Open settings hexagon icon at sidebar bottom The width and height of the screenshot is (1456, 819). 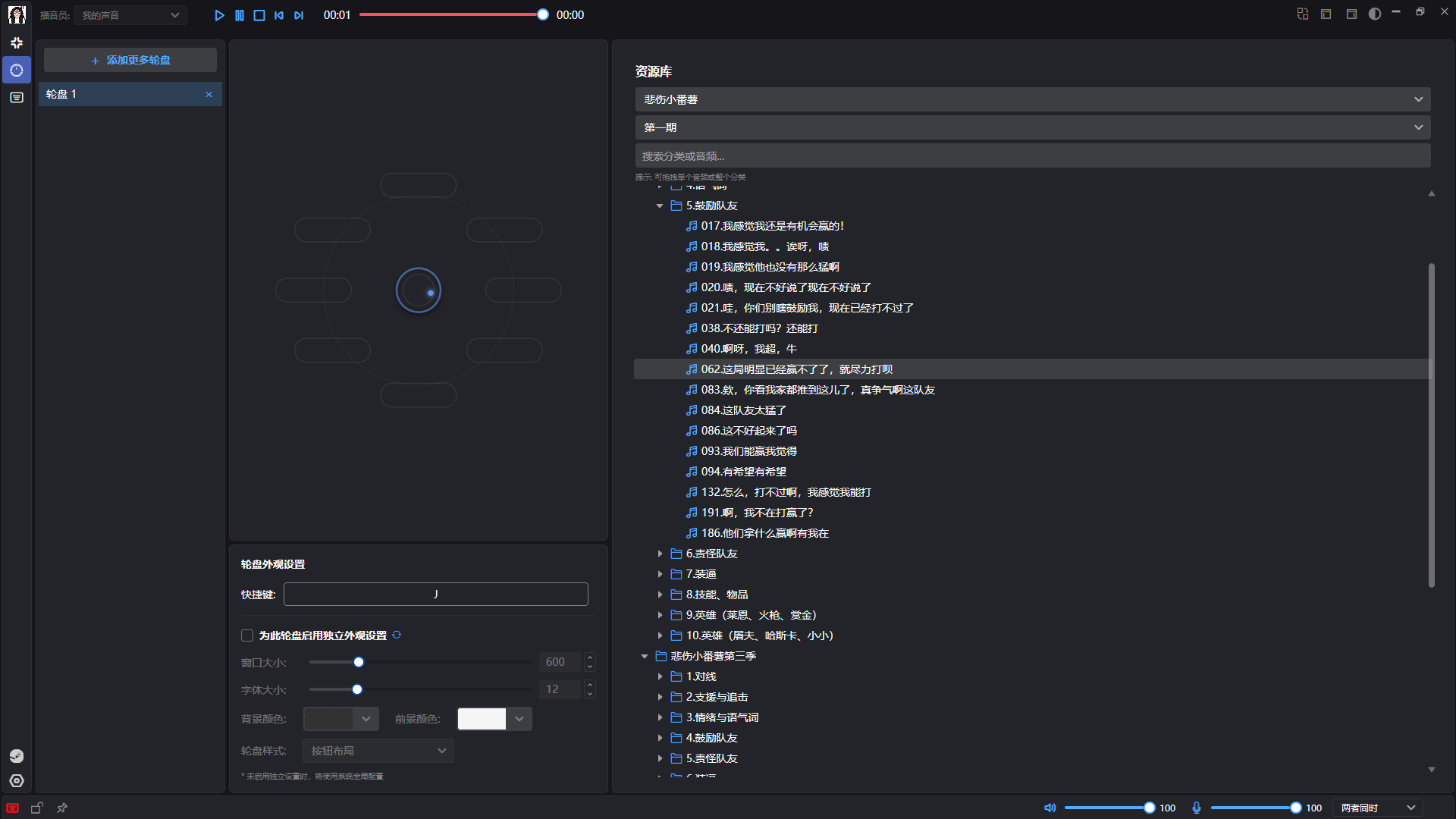pyautogui.click(x=17, y=781)
